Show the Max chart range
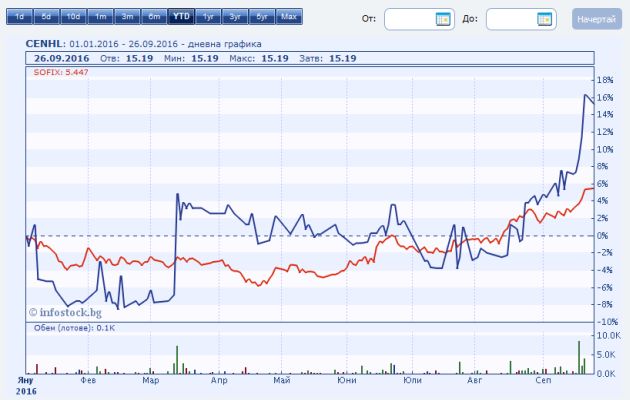630x400 pixels. [x=289, y=17]
